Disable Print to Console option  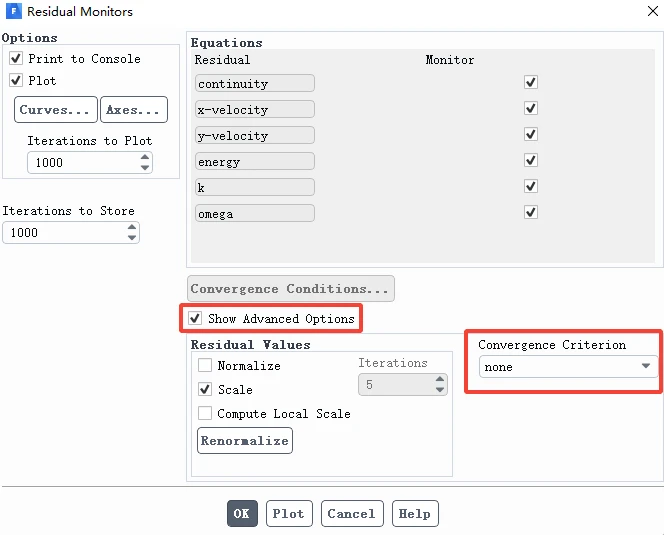[x=16, y=58]
